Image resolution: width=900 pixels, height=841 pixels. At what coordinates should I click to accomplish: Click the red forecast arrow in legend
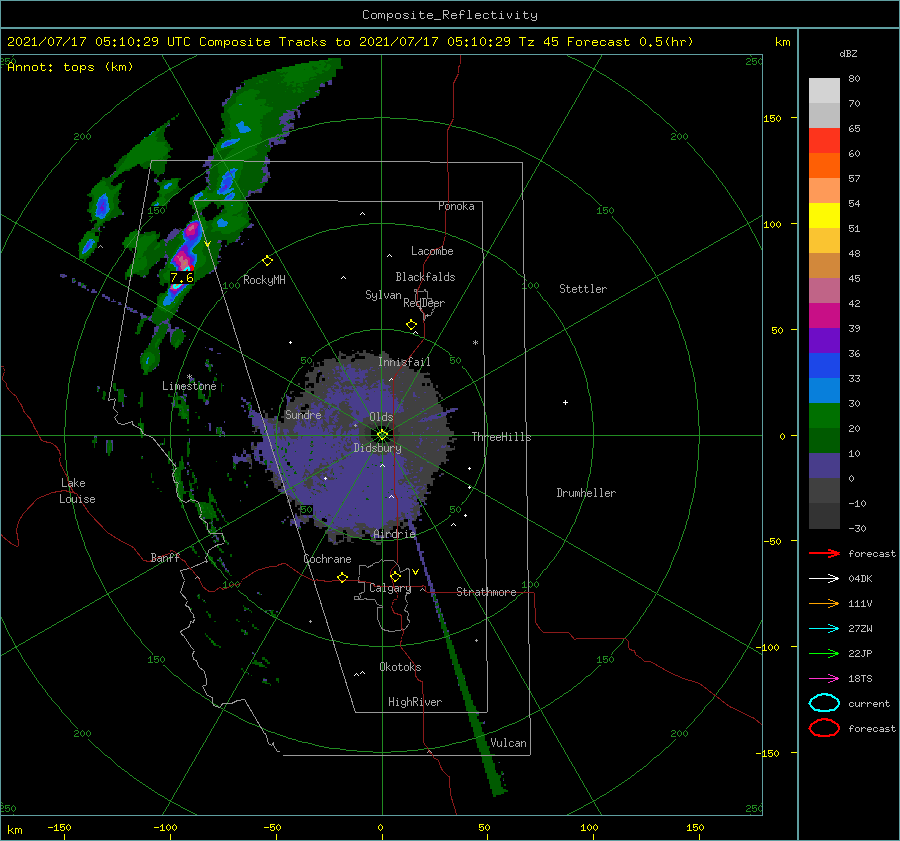(x=824, y=553)
